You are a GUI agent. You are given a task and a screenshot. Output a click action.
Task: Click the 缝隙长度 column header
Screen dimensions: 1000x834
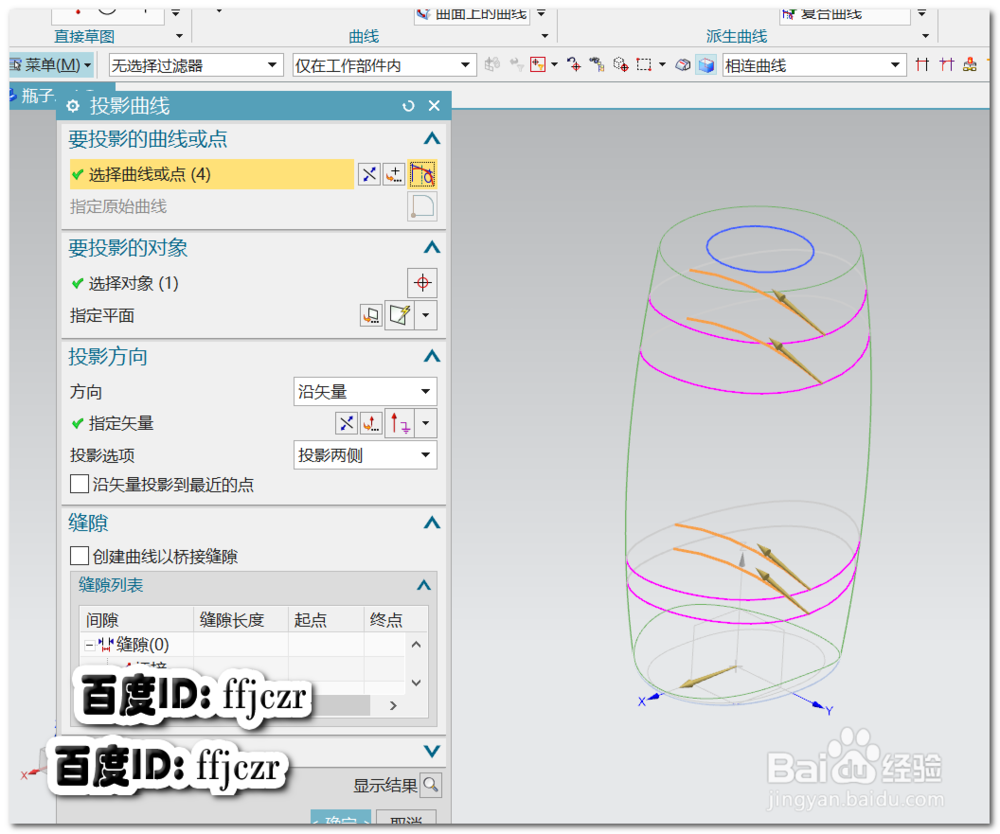pyautogui.click(x=240, y=620)
